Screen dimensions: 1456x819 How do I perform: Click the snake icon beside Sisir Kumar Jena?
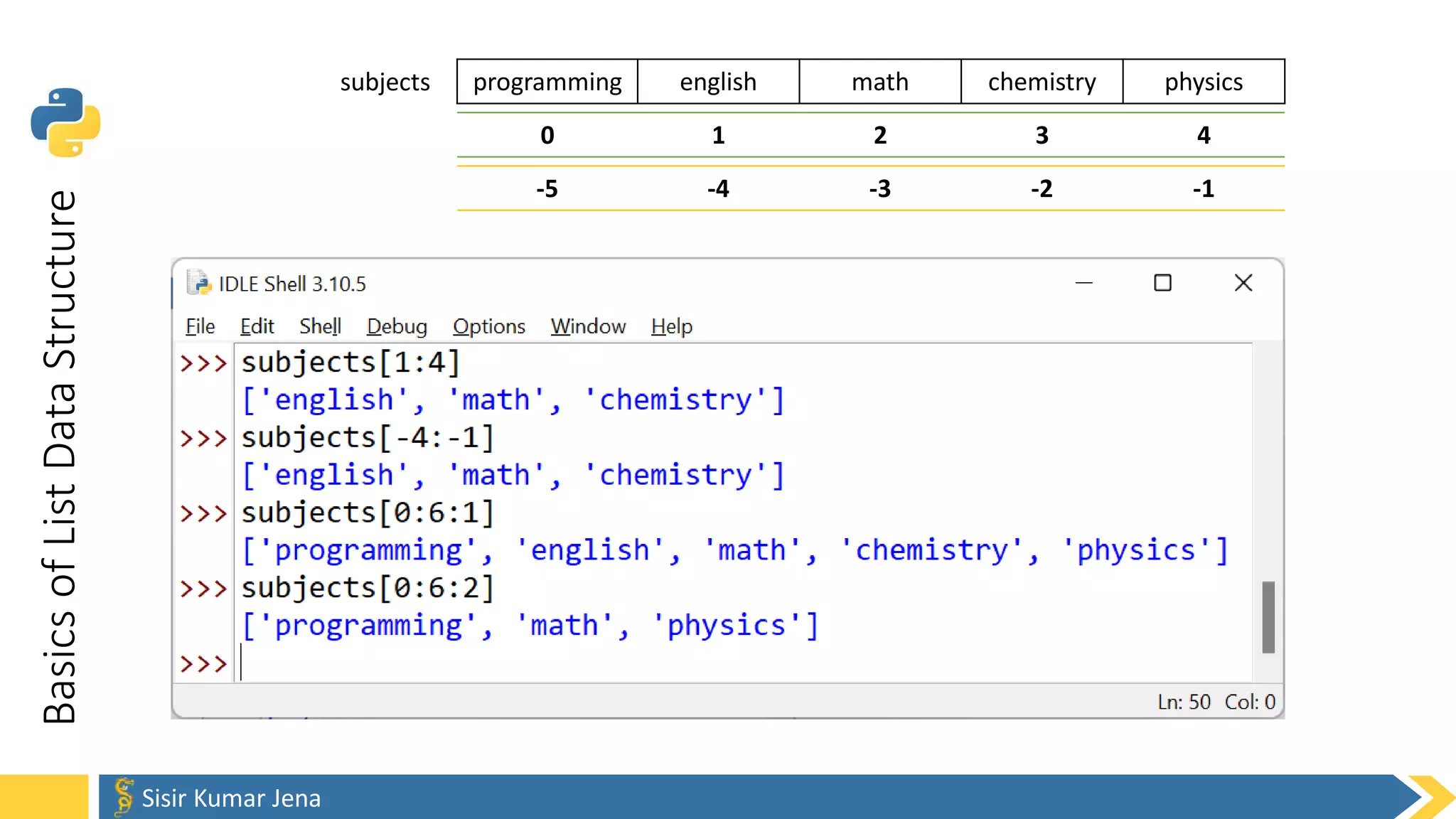point(124,796)
